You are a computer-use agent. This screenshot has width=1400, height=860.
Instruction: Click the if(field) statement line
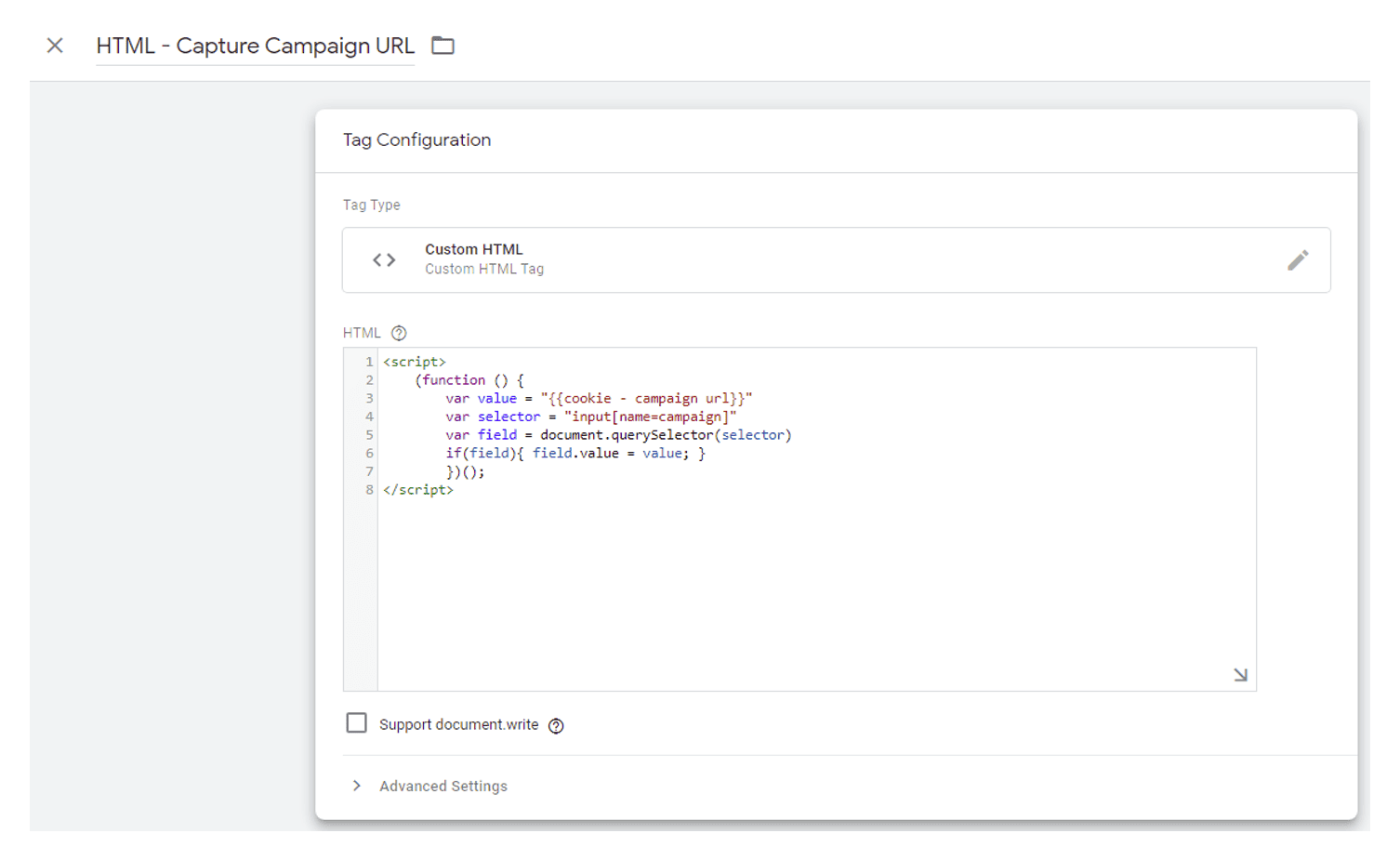click(x=575, y=454)
